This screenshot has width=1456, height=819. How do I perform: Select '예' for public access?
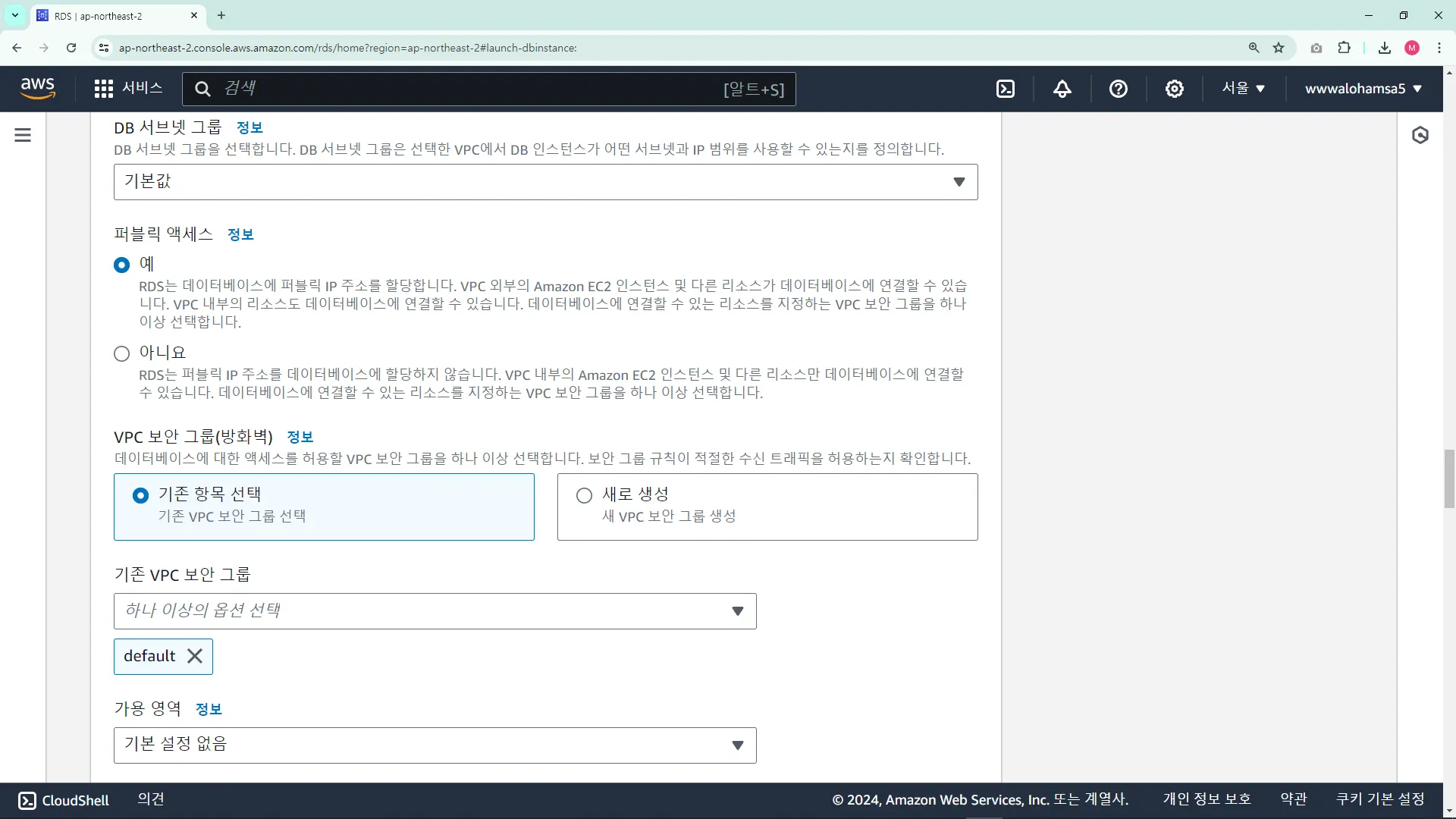(121, 265)
